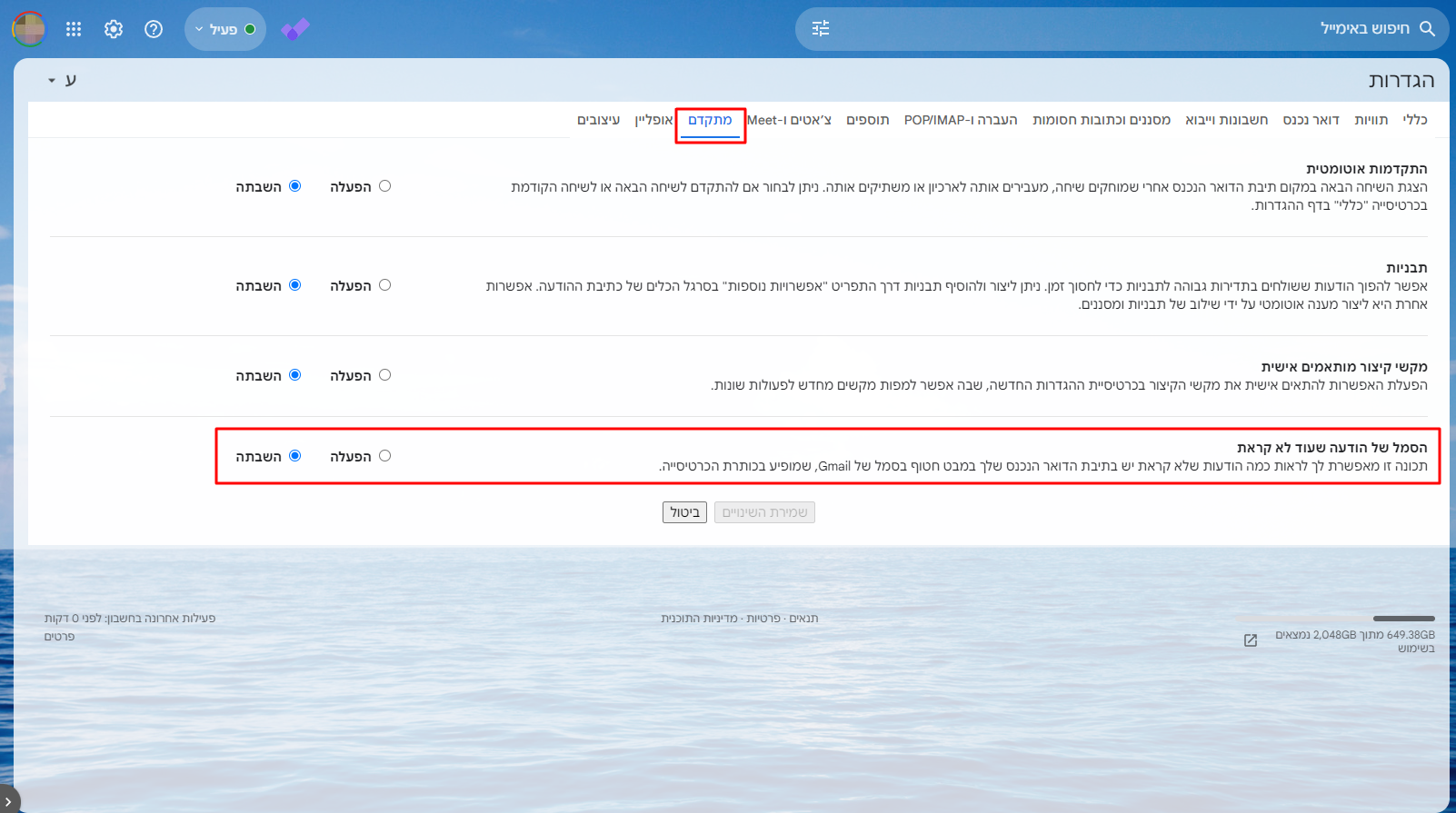Click the Settings (הגדרות) page heading

pos(1401,80)
